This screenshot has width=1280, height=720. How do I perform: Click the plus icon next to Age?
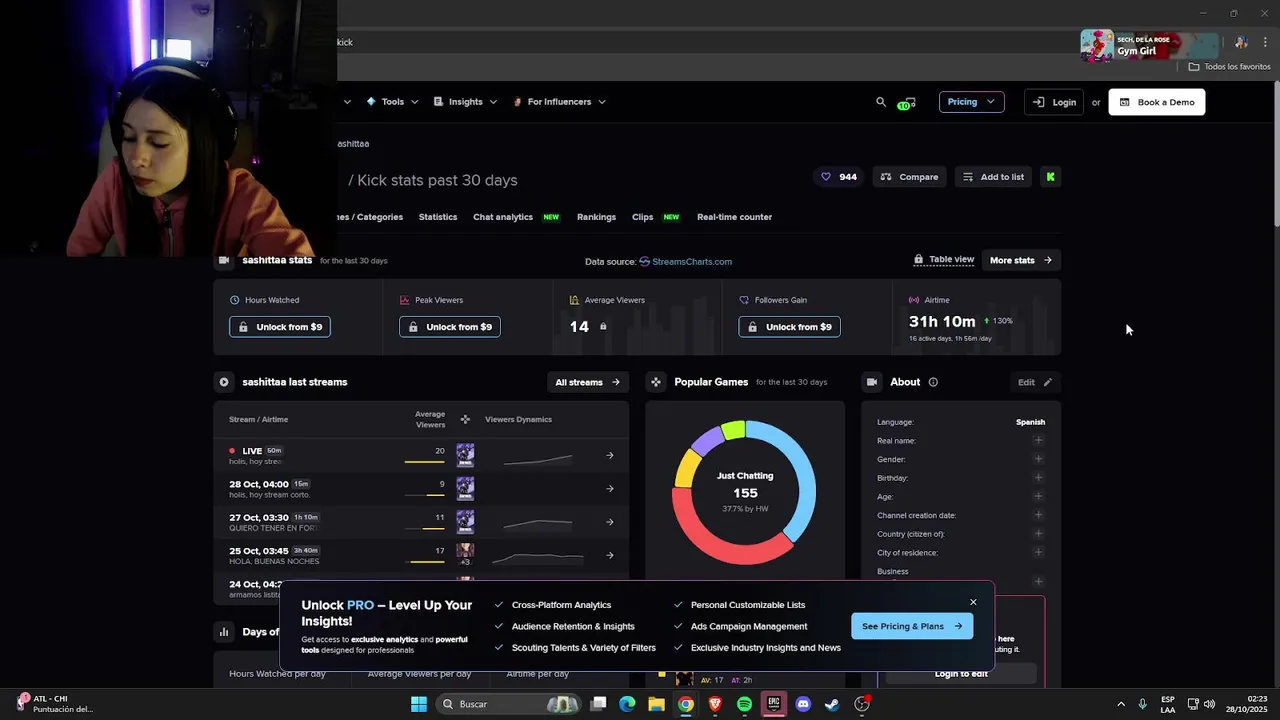(x=1038, y=496)
